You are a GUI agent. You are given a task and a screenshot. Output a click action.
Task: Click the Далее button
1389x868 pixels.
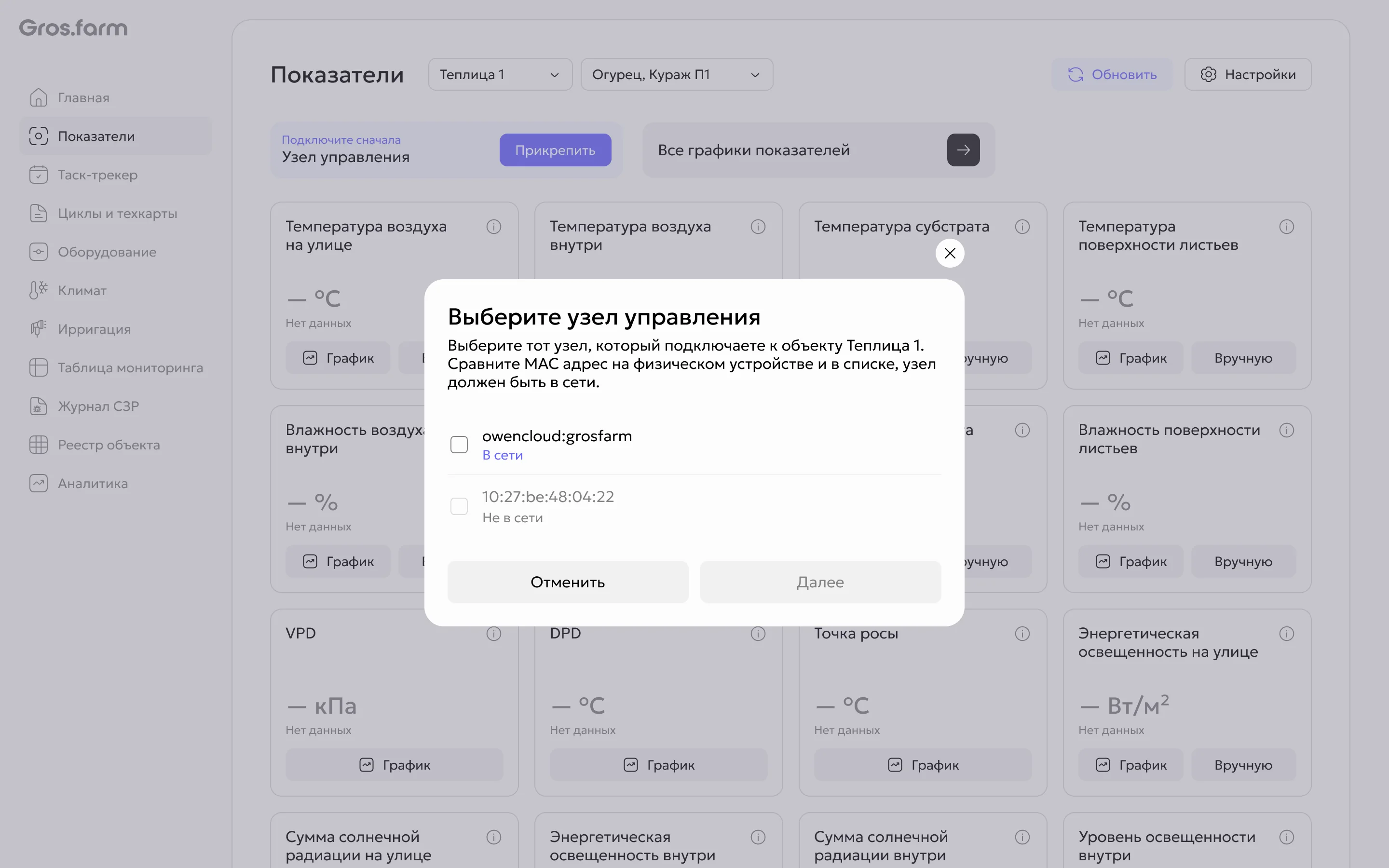tap(820, 582)
